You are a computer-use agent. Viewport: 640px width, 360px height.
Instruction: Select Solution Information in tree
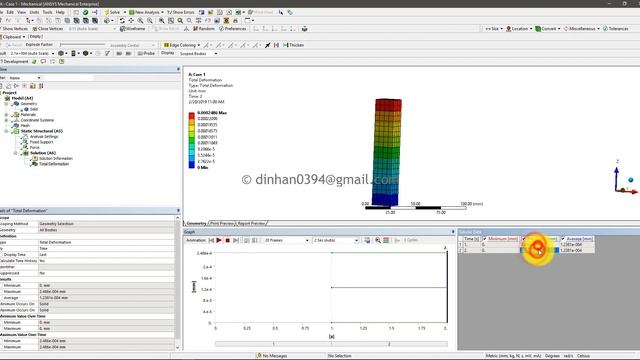coord(56,158)
